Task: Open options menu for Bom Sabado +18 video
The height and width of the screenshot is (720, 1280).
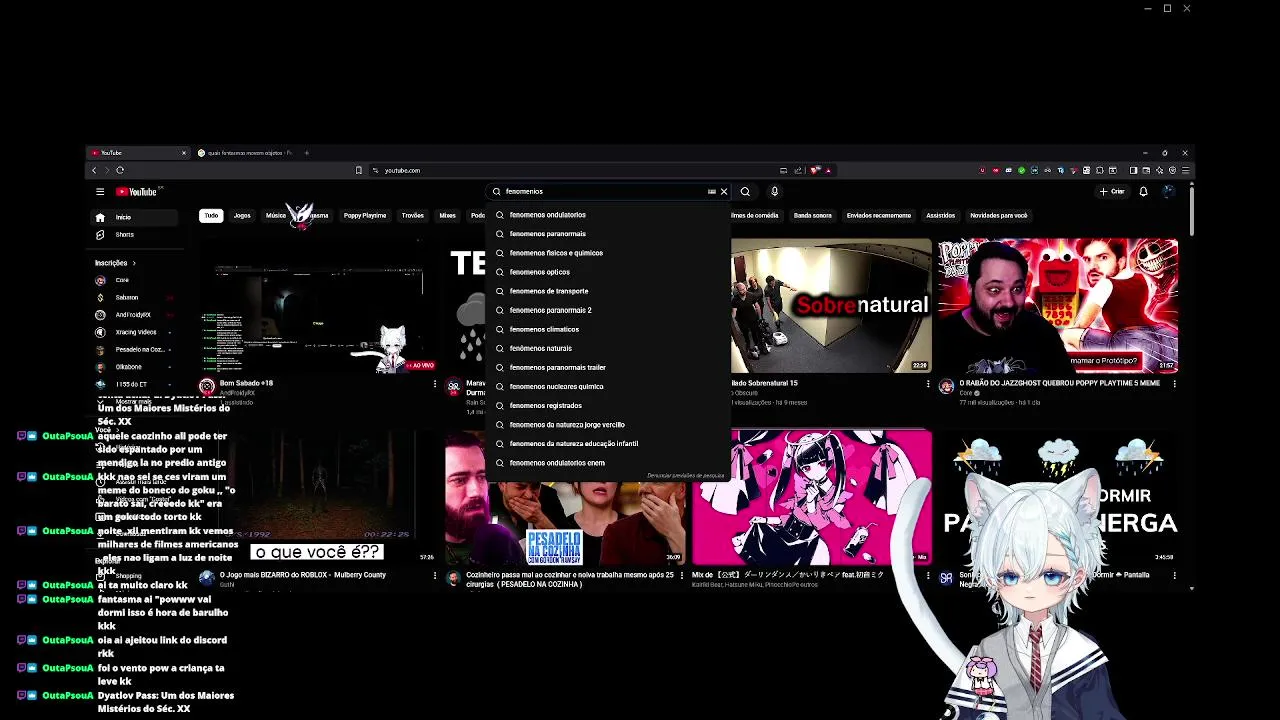Action: [435, 383]
